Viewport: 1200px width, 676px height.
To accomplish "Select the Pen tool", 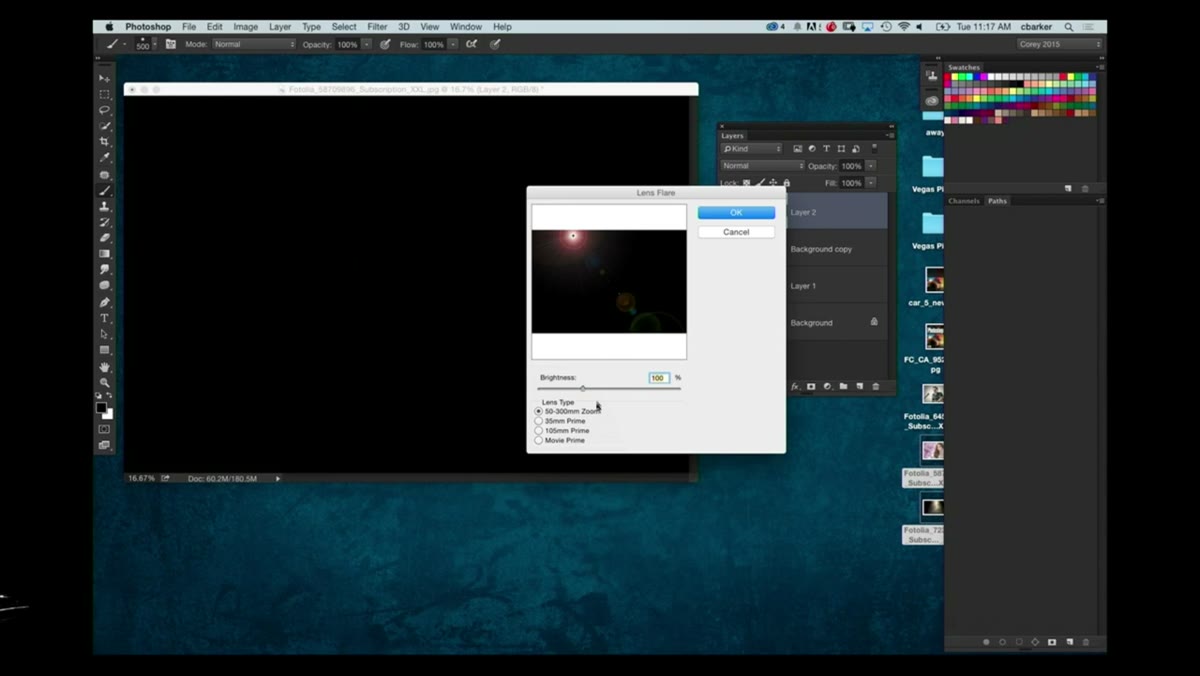I will point(104,302).
